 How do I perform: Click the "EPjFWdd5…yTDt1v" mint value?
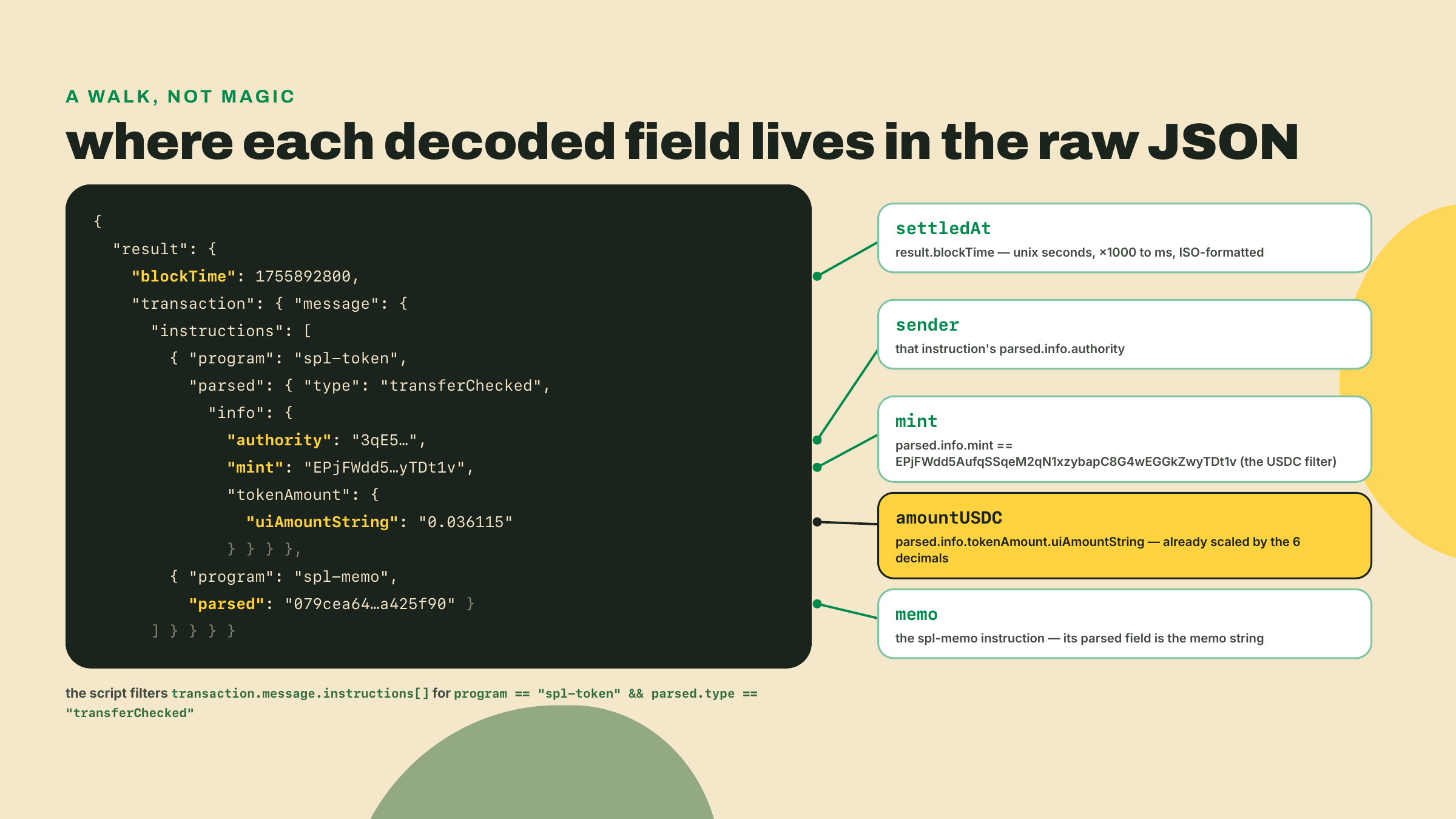pos(384,468)
